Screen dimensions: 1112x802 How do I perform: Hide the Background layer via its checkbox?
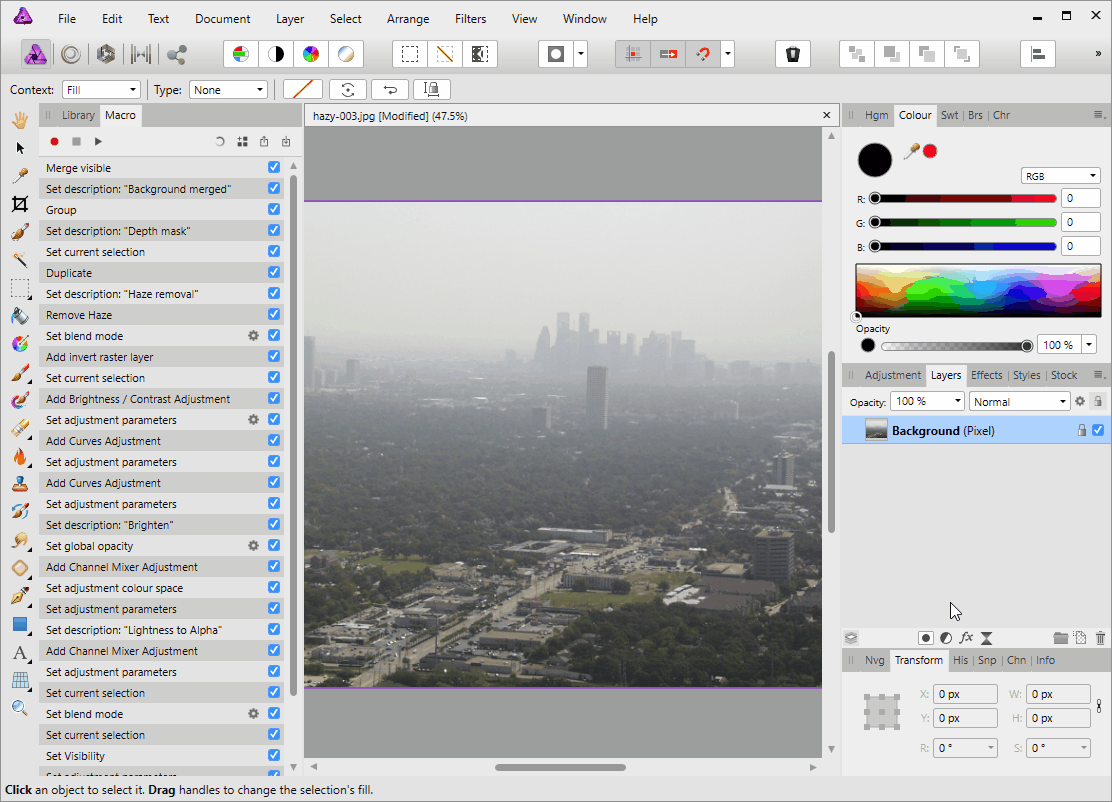1098,430
